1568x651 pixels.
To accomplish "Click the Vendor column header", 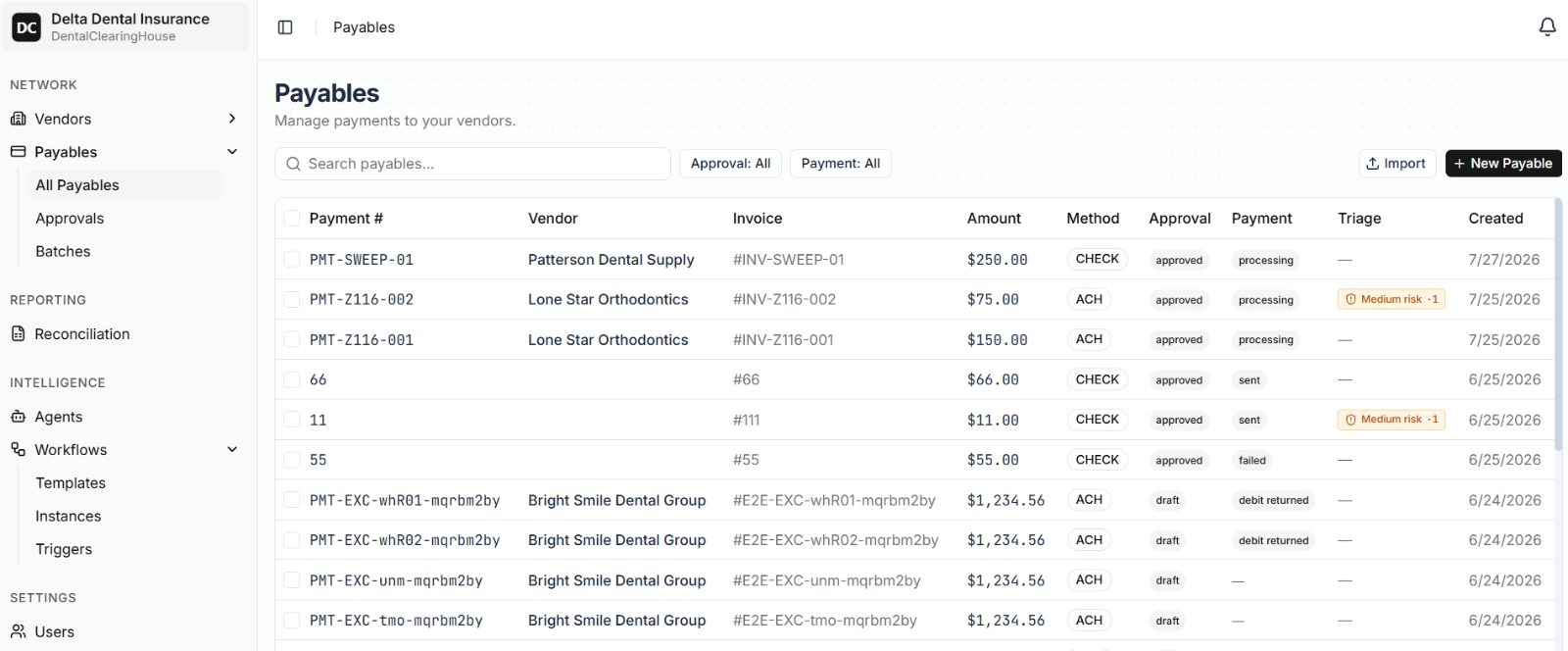I will (x=553, y=219).
